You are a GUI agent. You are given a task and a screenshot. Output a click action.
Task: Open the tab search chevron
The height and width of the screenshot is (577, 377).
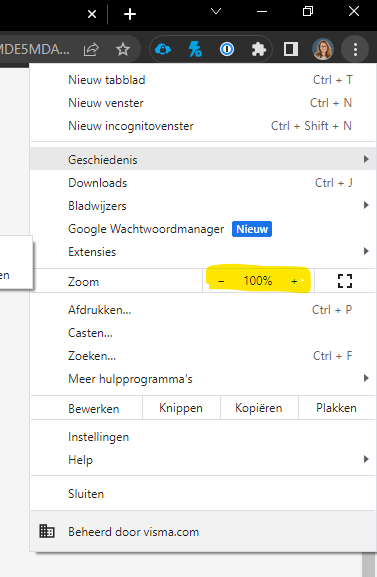[216, 11]
